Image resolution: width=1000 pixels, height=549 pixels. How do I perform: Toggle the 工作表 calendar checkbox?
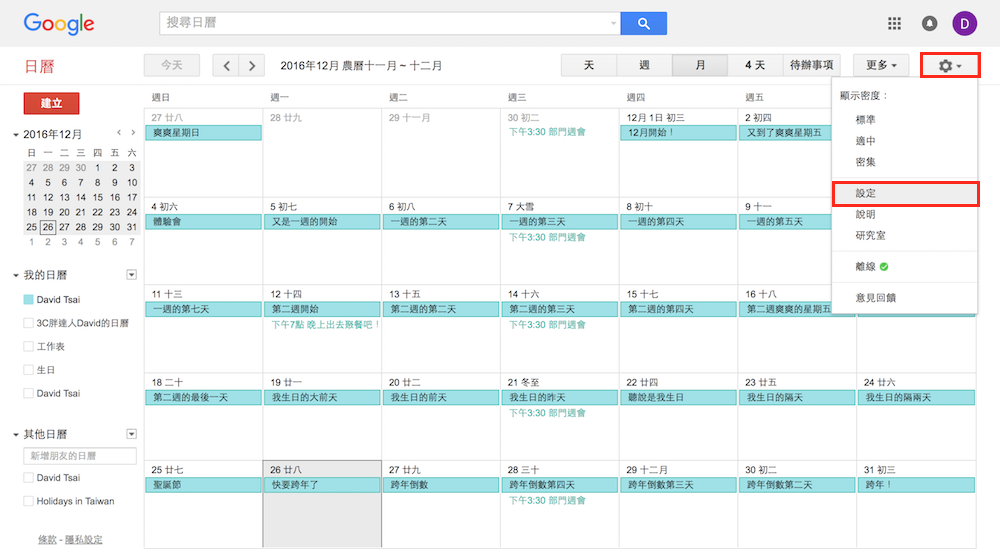pos(29,346)
